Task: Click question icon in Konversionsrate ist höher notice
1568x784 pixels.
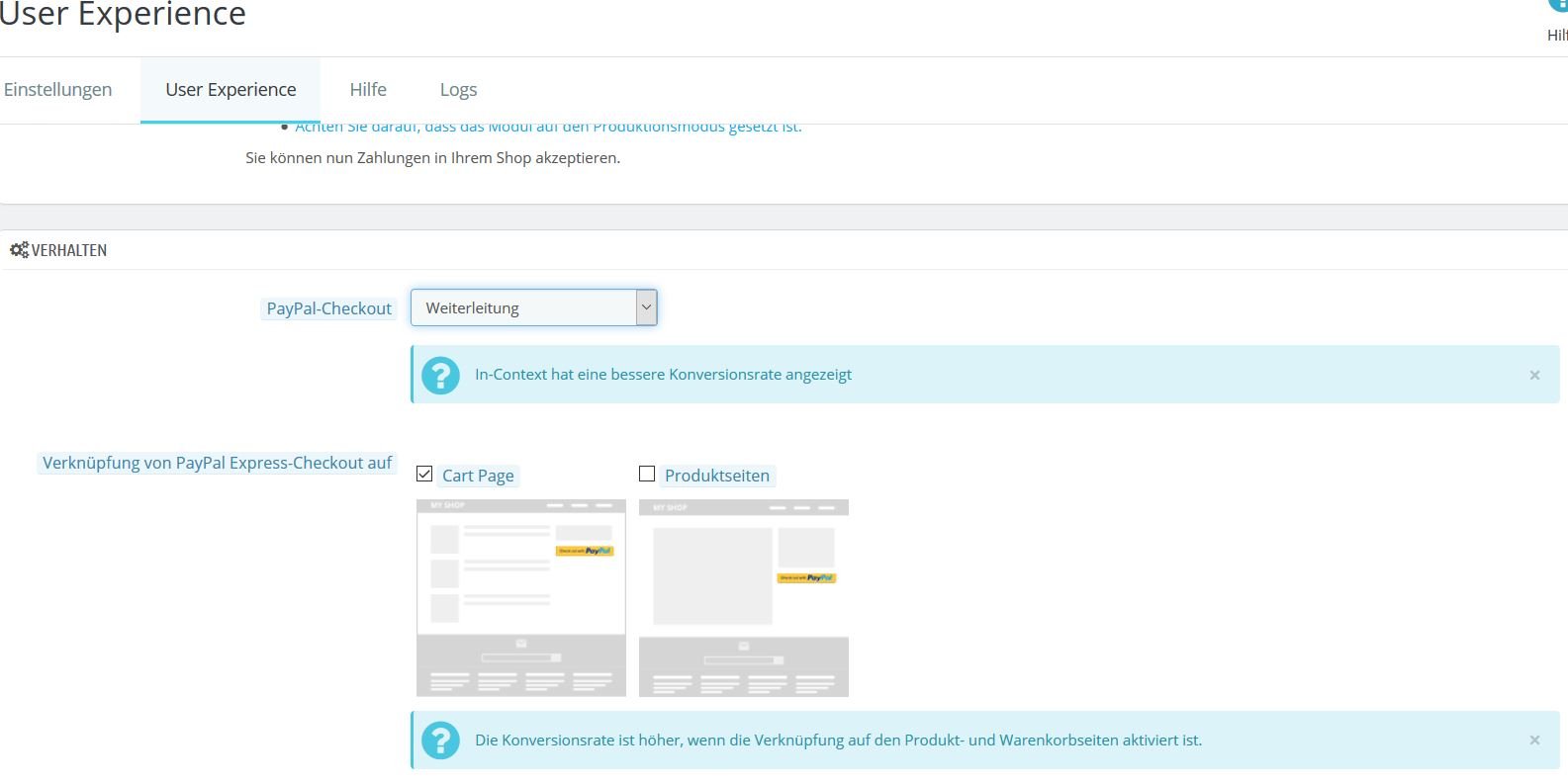Action: (x=440, y=740)
